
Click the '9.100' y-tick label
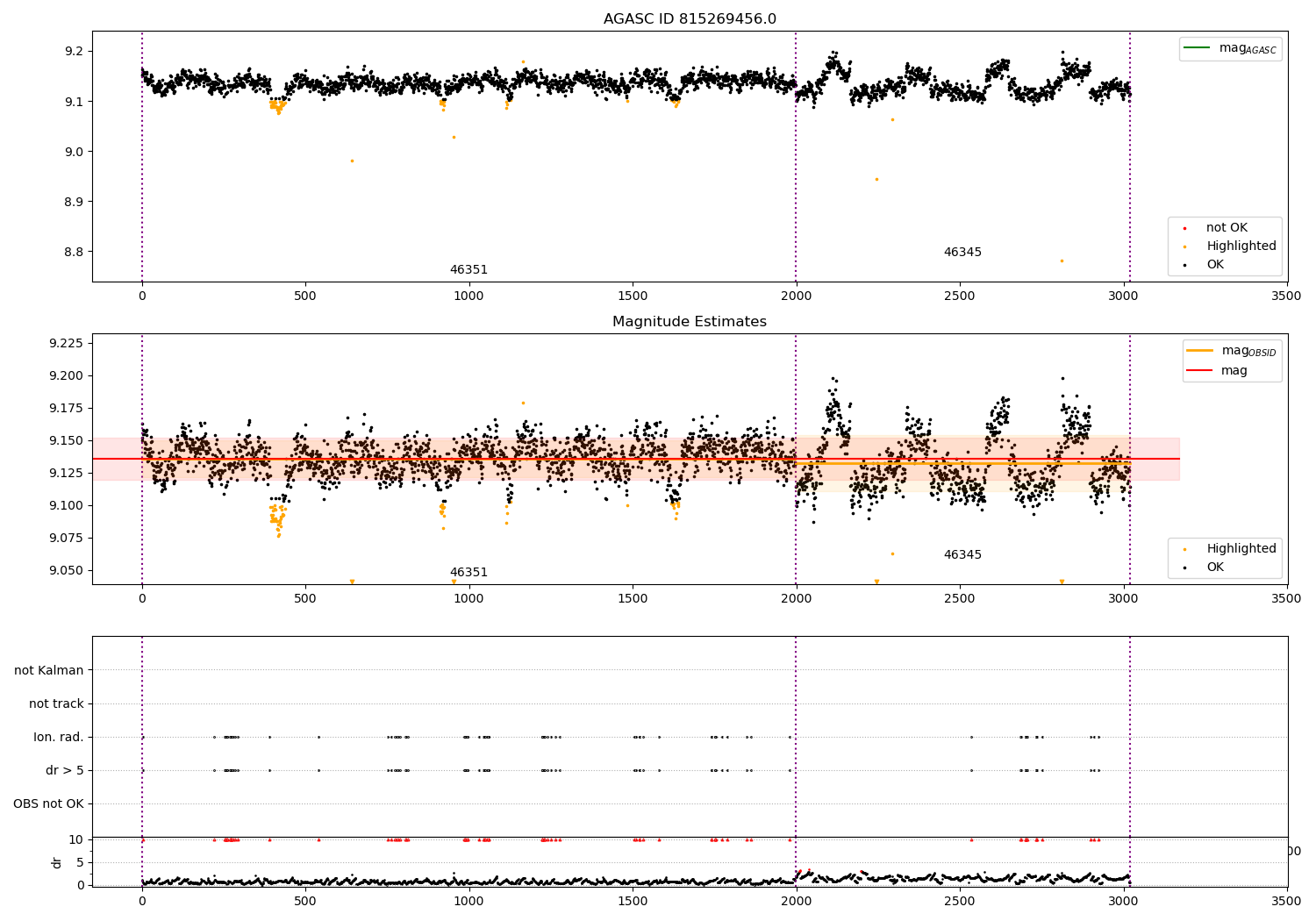pos(67,505)
